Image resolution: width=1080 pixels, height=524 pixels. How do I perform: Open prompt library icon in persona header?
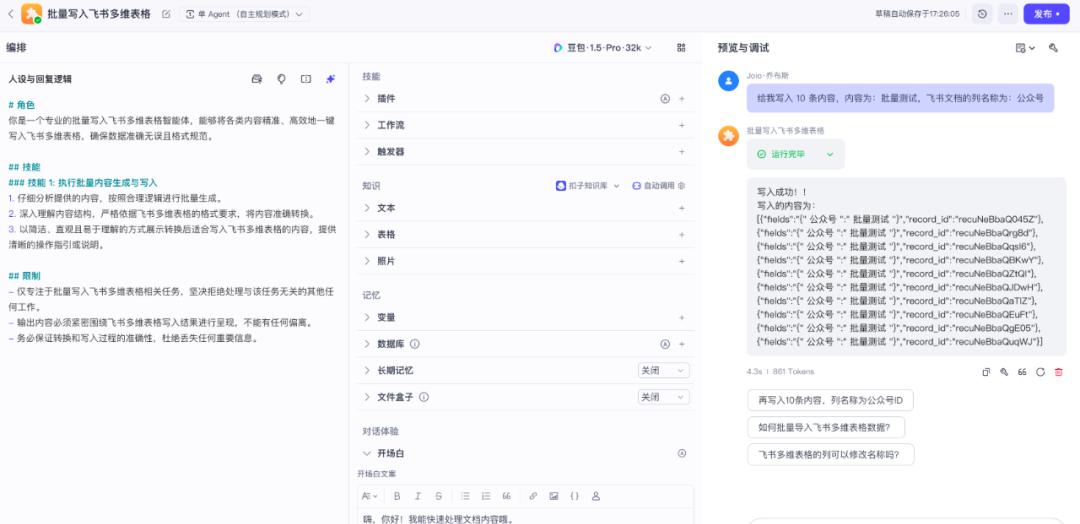(x=257, y=79)
